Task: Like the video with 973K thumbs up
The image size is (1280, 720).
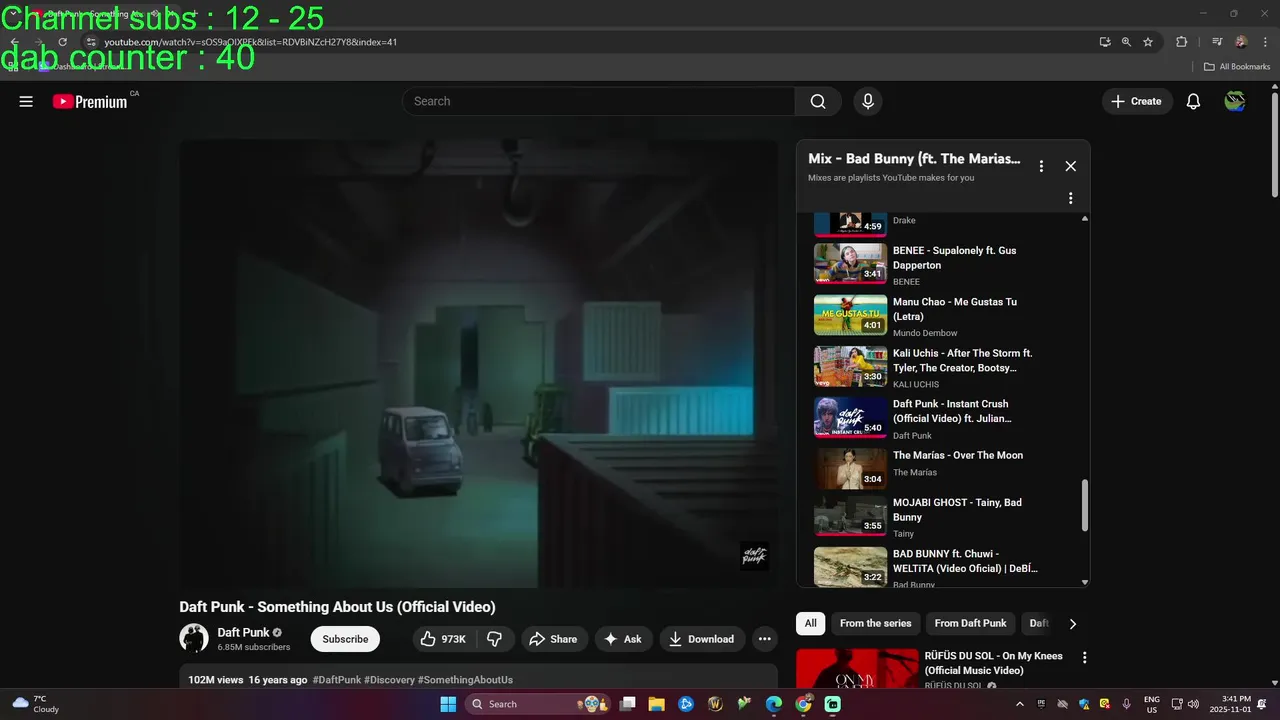Action: click(x=443, y=639)
